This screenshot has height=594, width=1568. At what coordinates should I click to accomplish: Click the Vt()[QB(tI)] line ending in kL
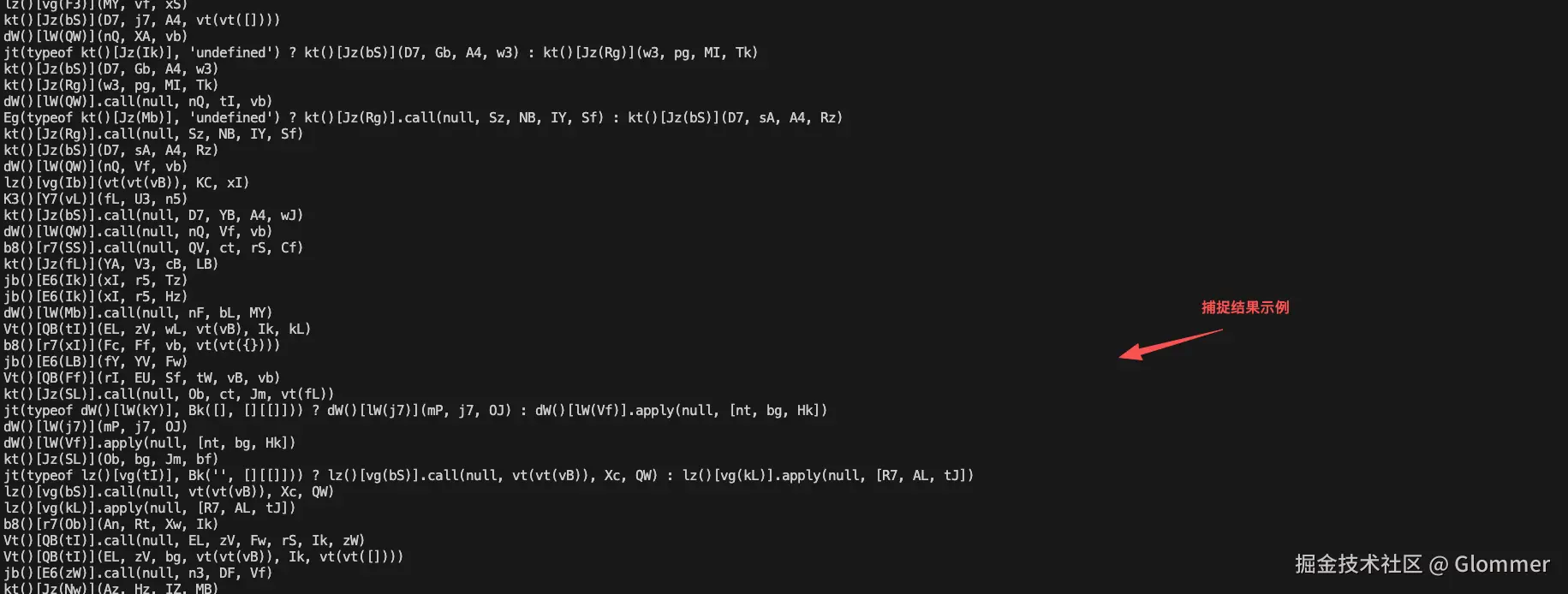click(x=157, y=329)
